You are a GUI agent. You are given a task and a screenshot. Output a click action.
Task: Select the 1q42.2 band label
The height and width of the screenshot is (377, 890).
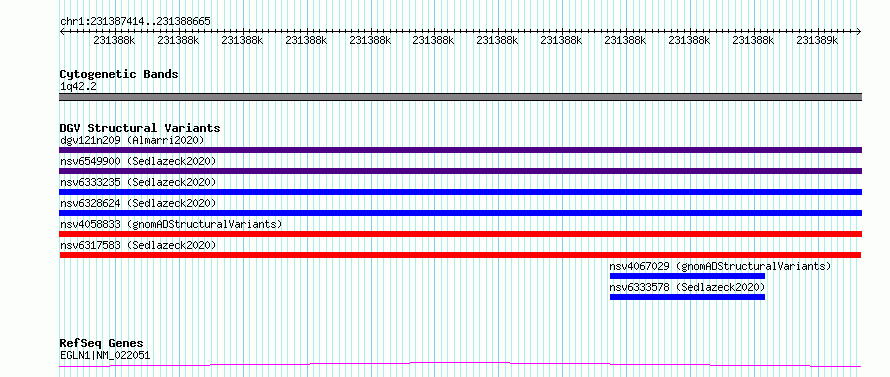78,86
